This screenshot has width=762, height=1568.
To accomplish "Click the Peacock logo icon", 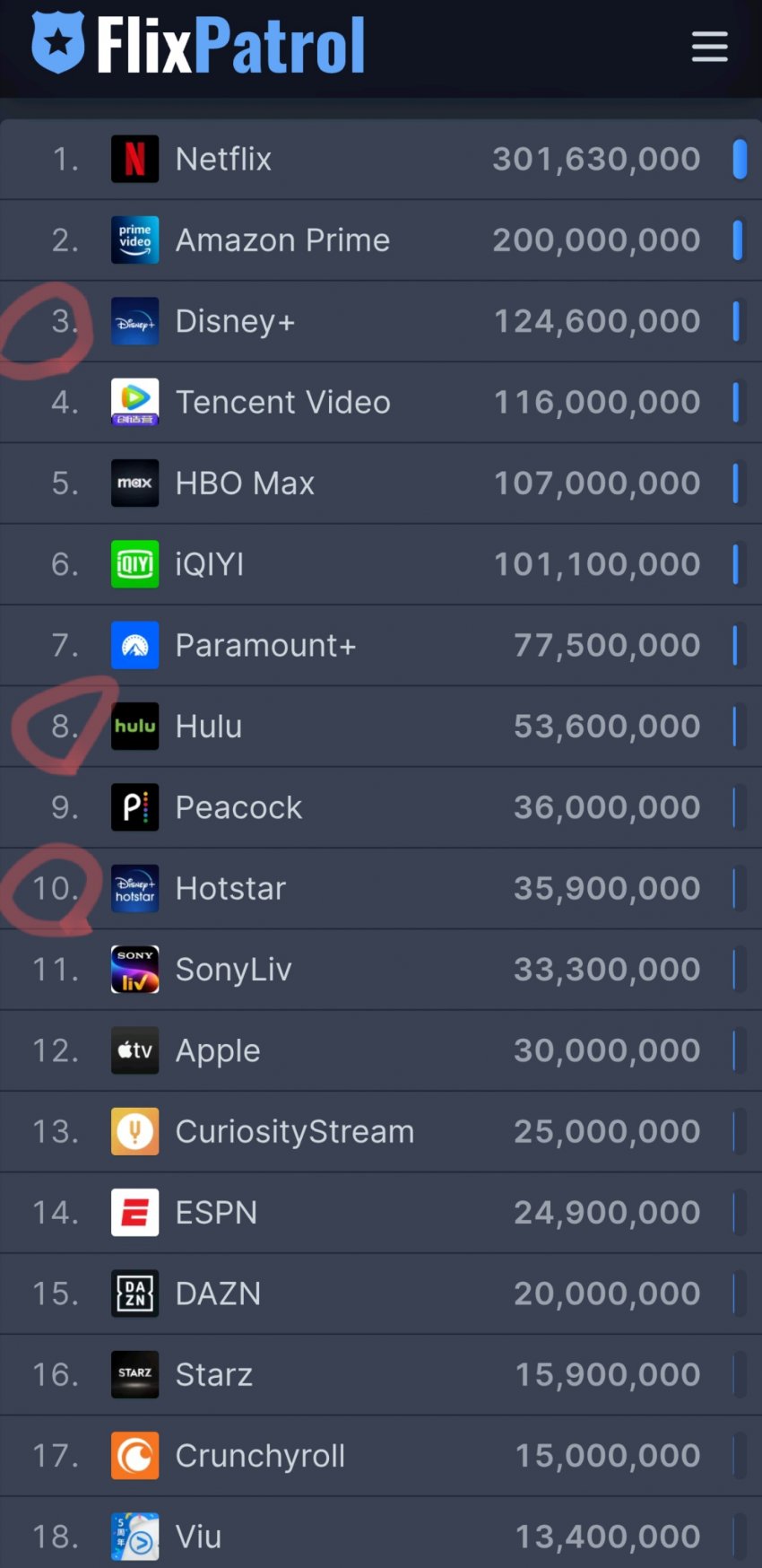I will point(134,807).
